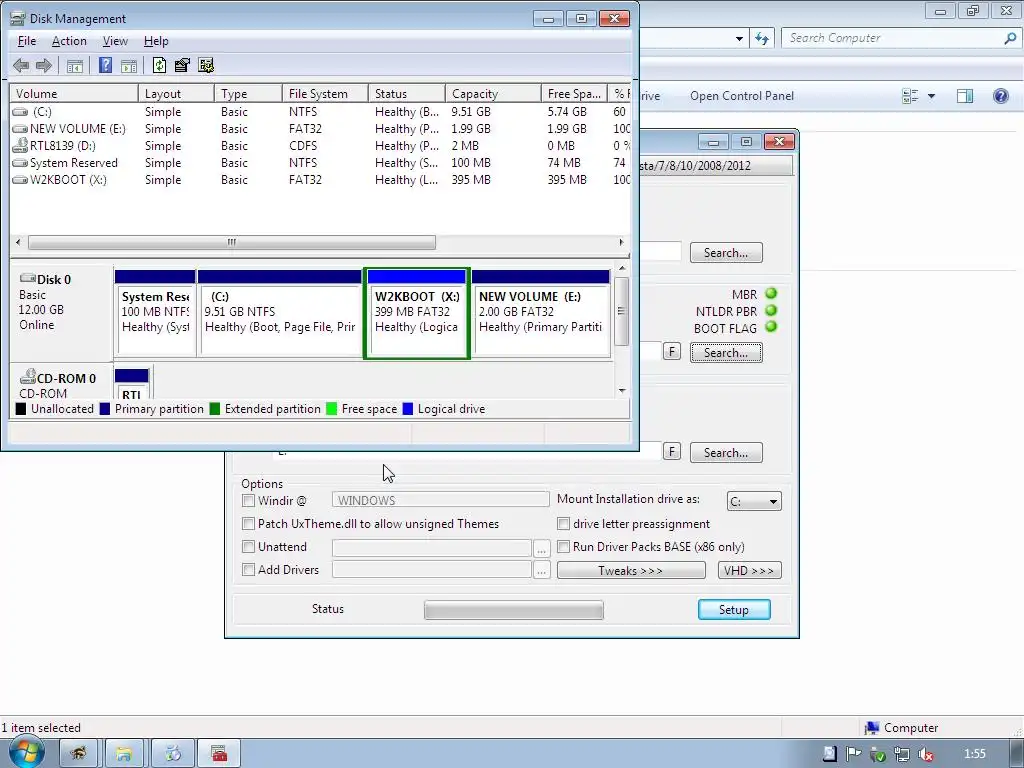
Task: Click browse button for the Unattend field
Action: (541, 548)
